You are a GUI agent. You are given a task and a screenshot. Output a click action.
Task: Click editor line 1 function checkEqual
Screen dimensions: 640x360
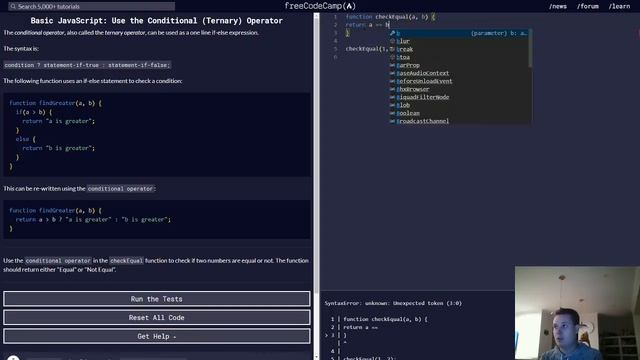(390, 17)
